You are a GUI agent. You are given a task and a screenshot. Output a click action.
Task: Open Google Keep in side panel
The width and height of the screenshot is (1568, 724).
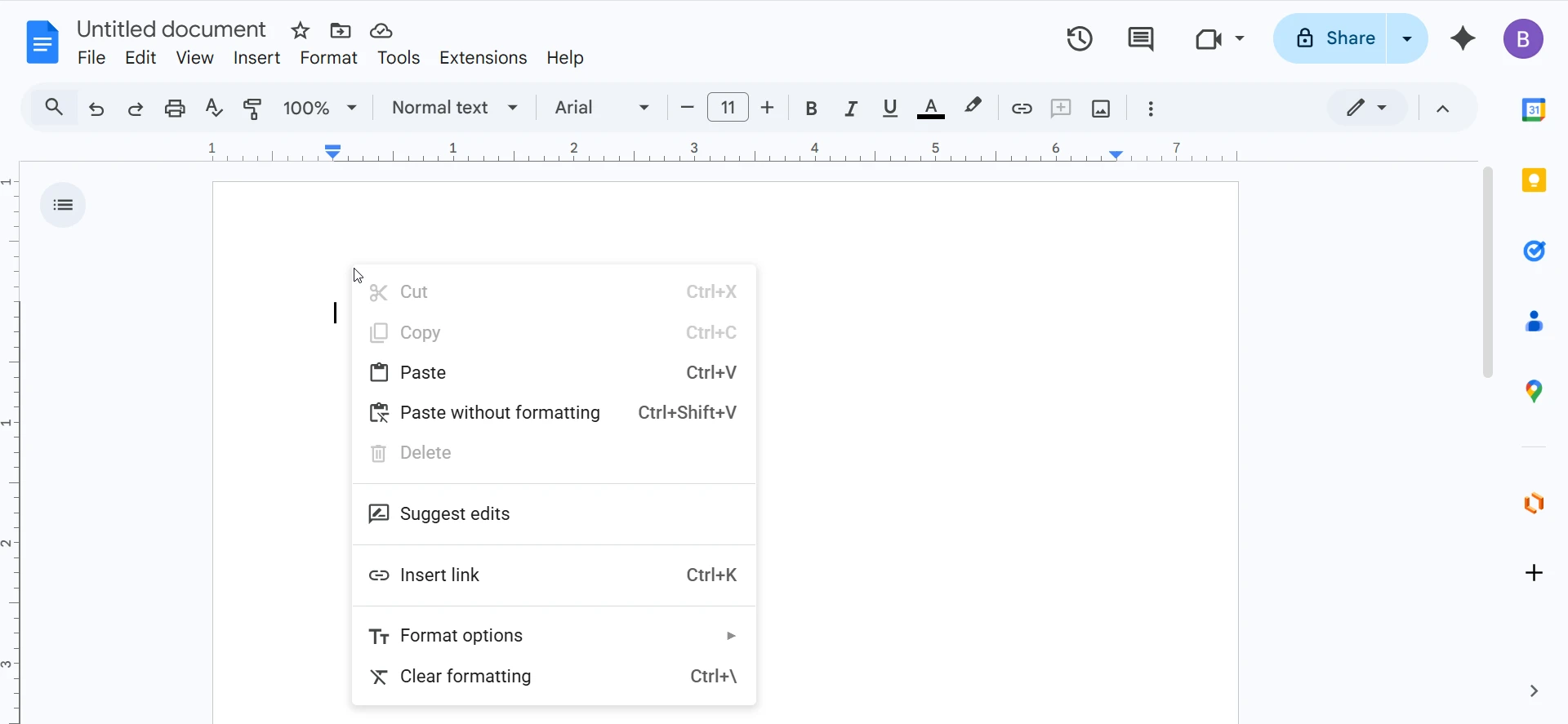coord(1535,180)
